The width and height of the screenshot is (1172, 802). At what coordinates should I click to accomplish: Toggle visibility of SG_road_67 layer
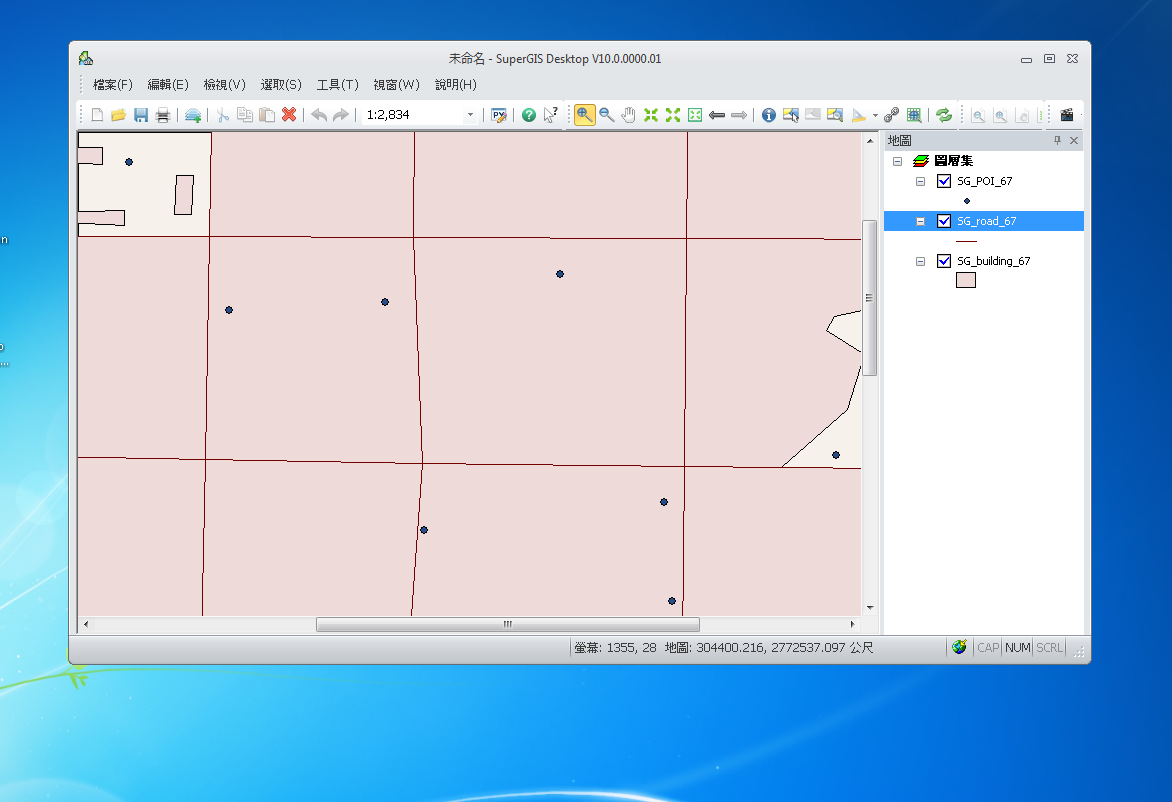(944, 221)
